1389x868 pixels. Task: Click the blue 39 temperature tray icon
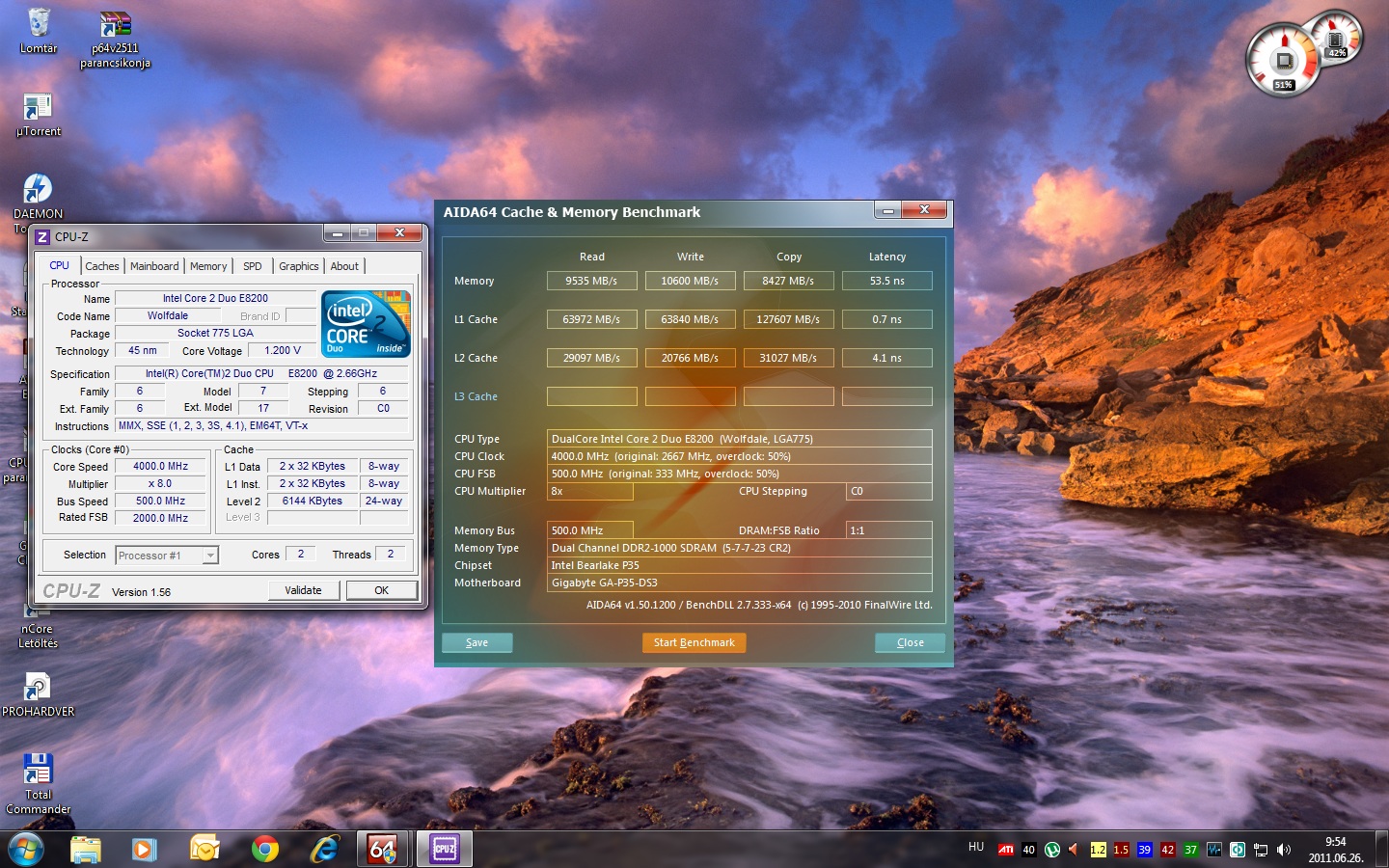pos(1144,850)
